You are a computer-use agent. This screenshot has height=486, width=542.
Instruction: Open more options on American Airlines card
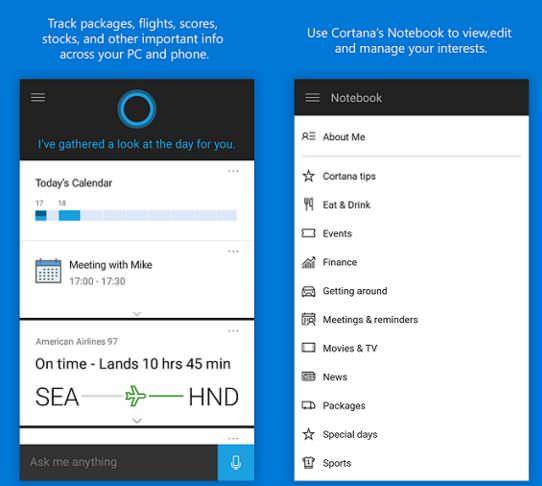233,331
